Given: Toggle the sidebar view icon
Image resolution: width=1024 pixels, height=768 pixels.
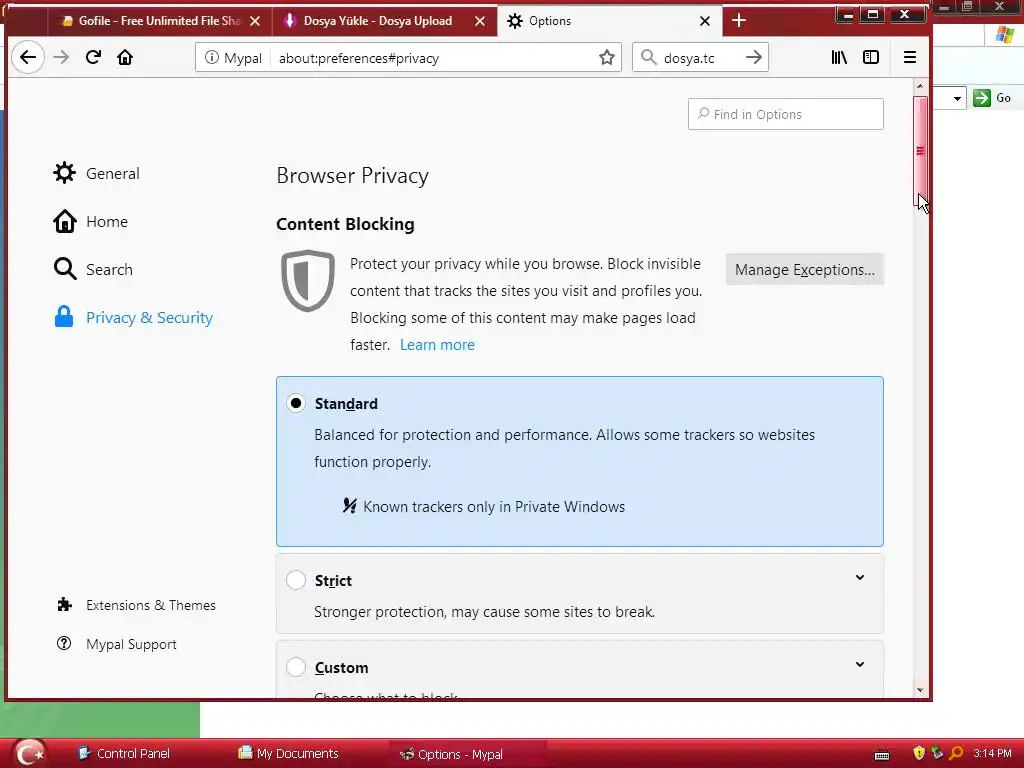Looking at the screenshot, I should [x=871, y=57].
